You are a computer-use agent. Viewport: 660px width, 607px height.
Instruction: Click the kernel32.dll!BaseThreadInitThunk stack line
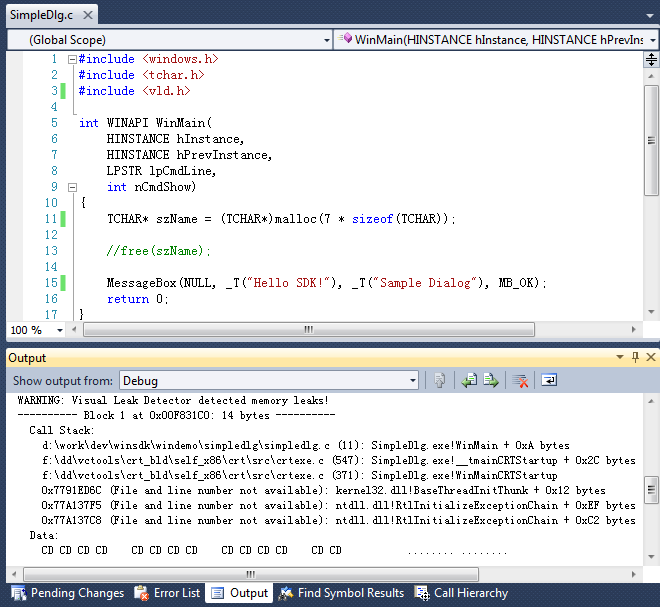(x=323, y=491)
